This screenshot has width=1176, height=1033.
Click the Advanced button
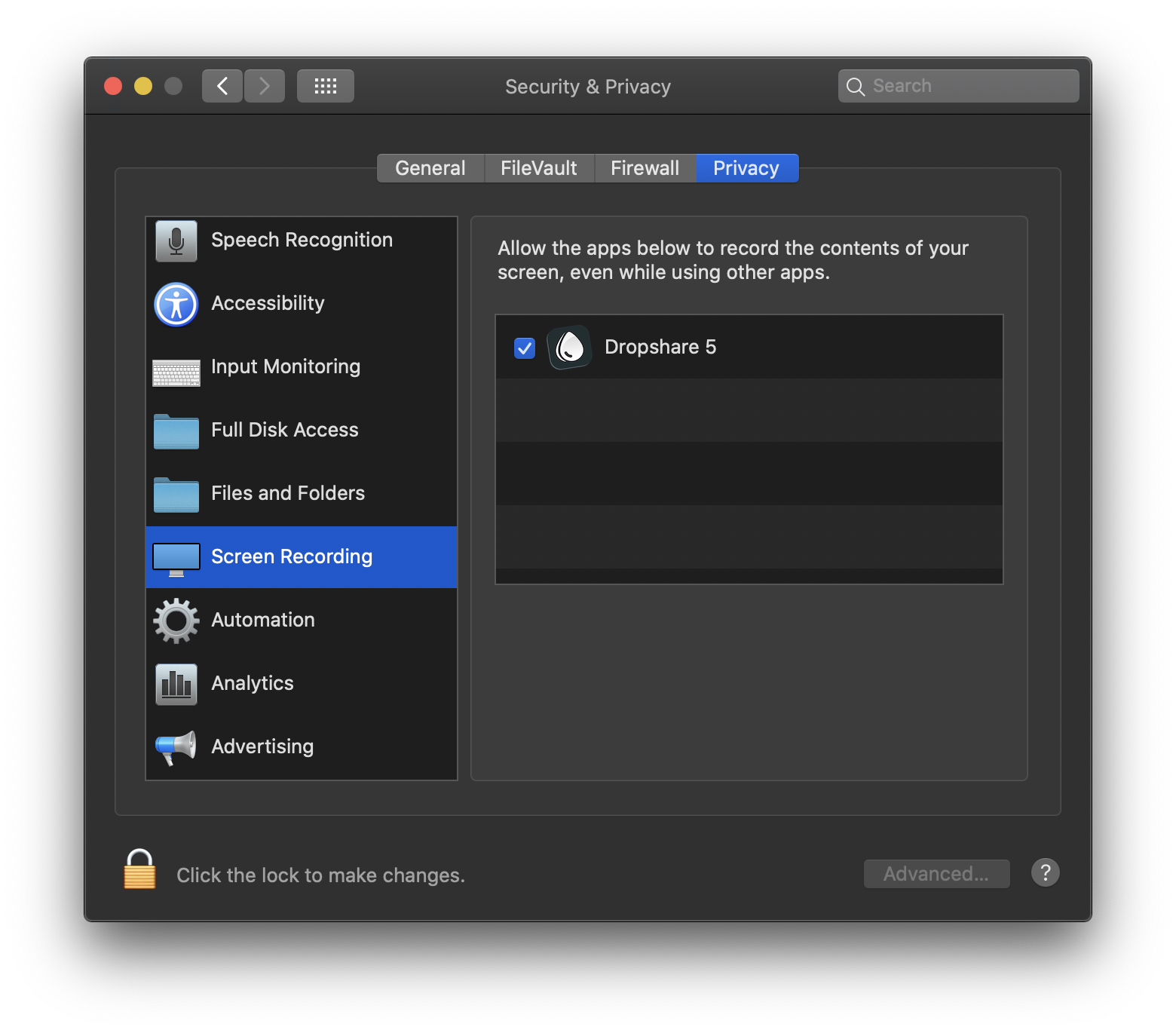[x=936, y=873]
